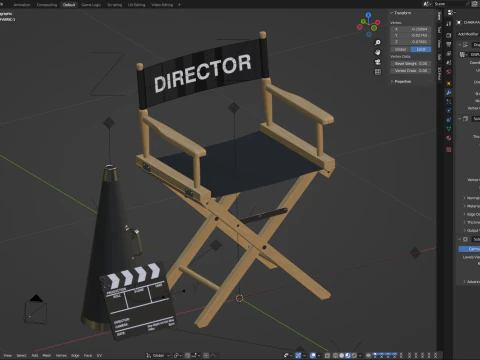The image size is (480, 360).
Task: Click the pan hand viewport icon
Action: (x=378, y=52)
